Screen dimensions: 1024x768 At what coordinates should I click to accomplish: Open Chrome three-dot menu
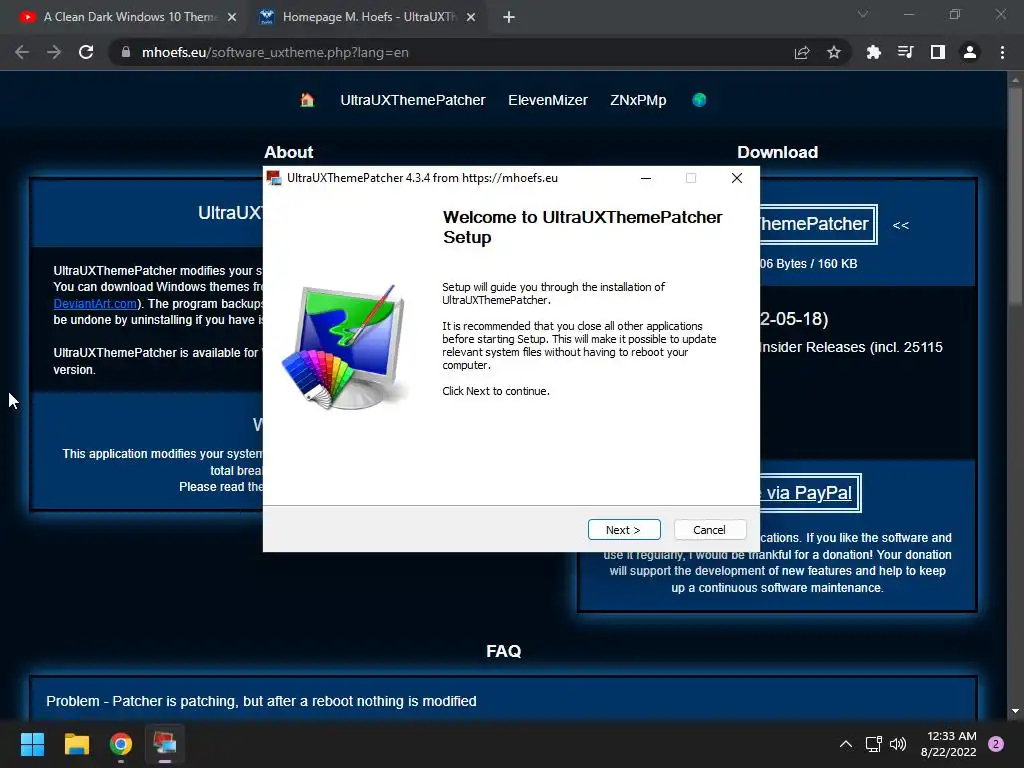pyautogui.click(x=1002, y=52)
